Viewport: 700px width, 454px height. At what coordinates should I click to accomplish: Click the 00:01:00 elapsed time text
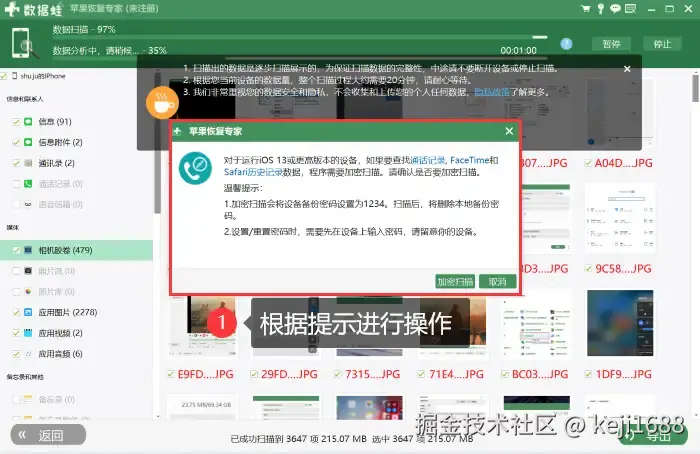coord(518,50)
